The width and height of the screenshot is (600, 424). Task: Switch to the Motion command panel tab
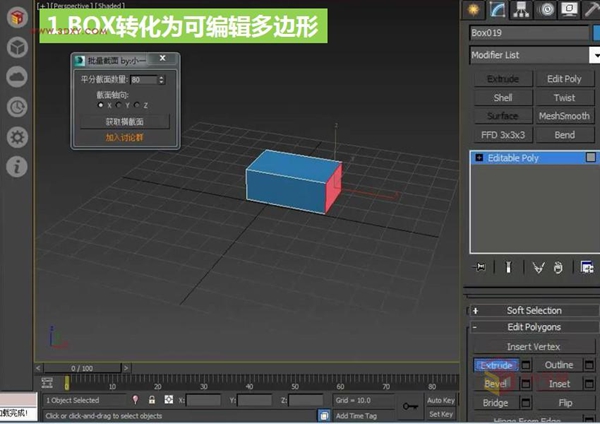546,9
